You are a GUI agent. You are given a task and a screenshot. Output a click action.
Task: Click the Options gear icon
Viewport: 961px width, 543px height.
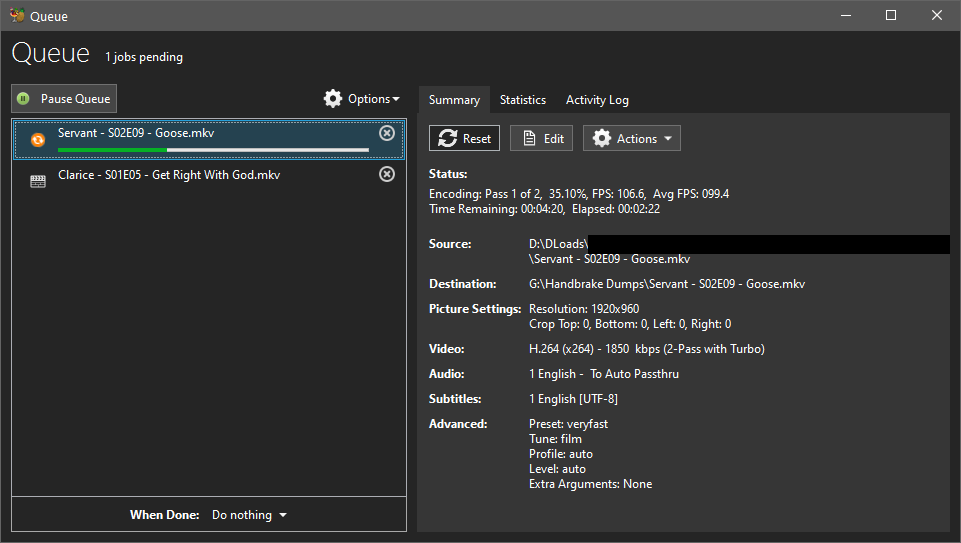[333, 99]
